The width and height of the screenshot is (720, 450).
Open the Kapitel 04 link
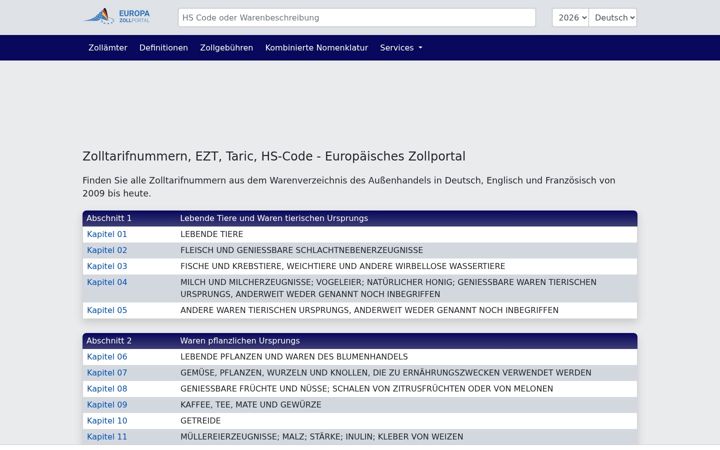pos(107,282)
